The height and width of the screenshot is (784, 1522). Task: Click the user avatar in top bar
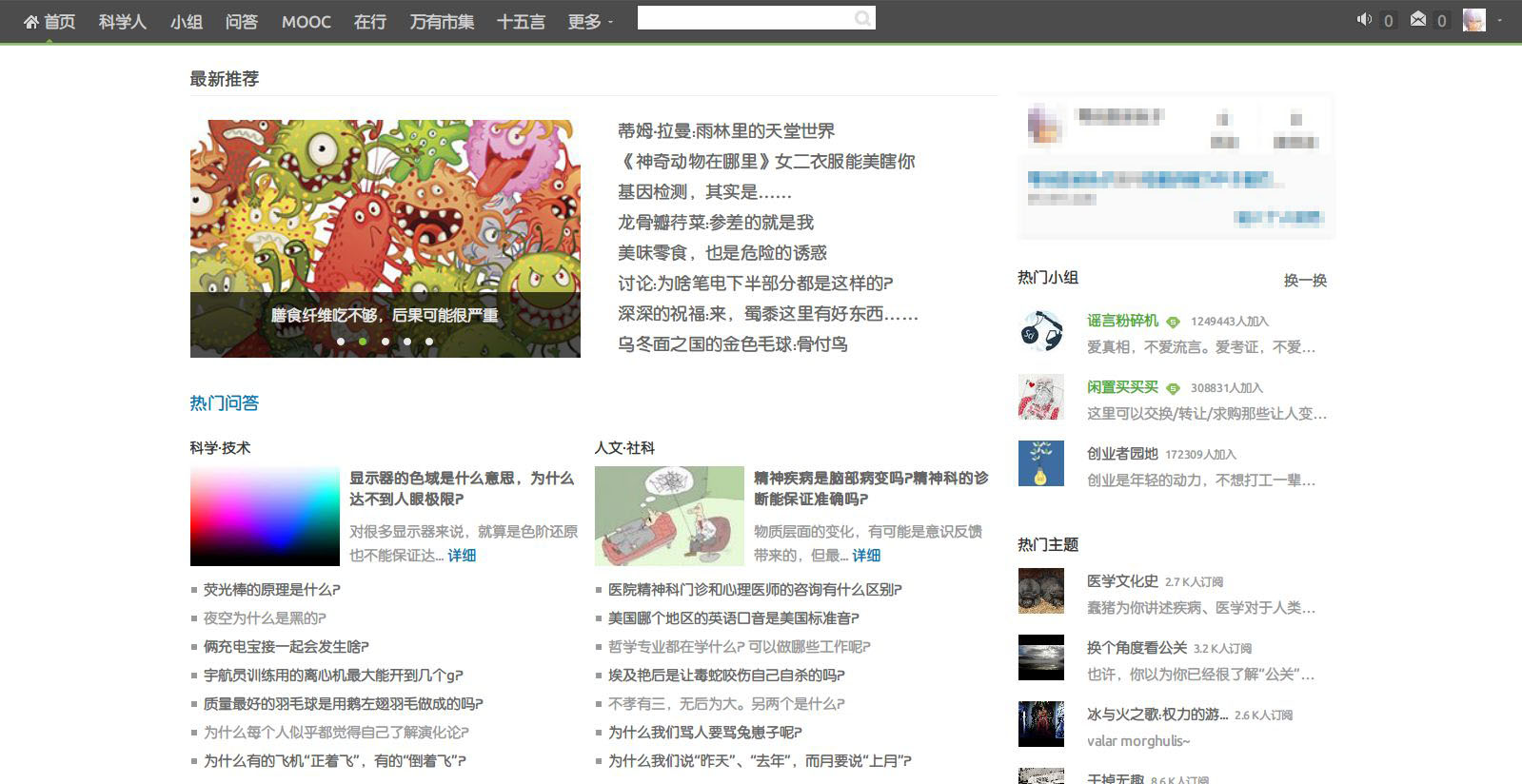1473,20
